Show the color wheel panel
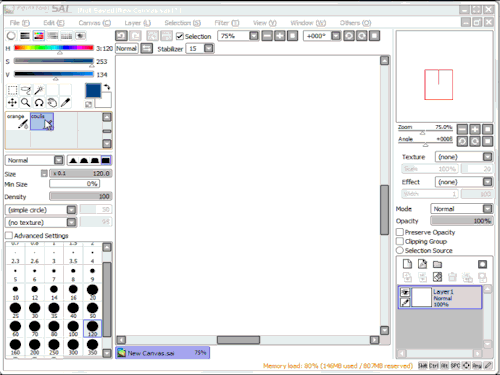This screenshot has width=500, height=375. (x=11, y=36)
